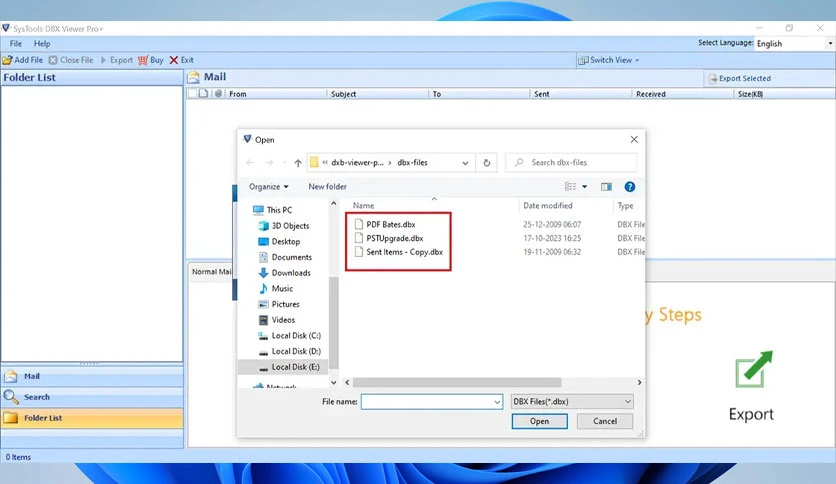This screenshot has width=836, height=484.
Task: Toggle the preview pane icon
Action: click(606, 187)
